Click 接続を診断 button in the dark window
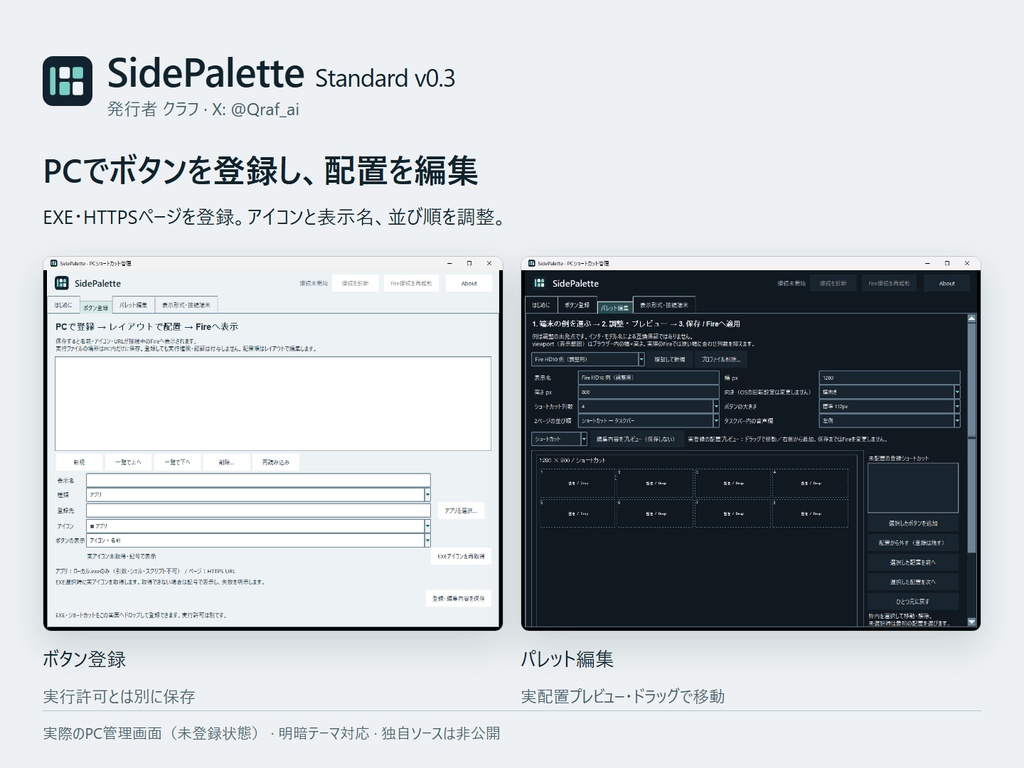The image size is (1024, 768). pos(833,283)
